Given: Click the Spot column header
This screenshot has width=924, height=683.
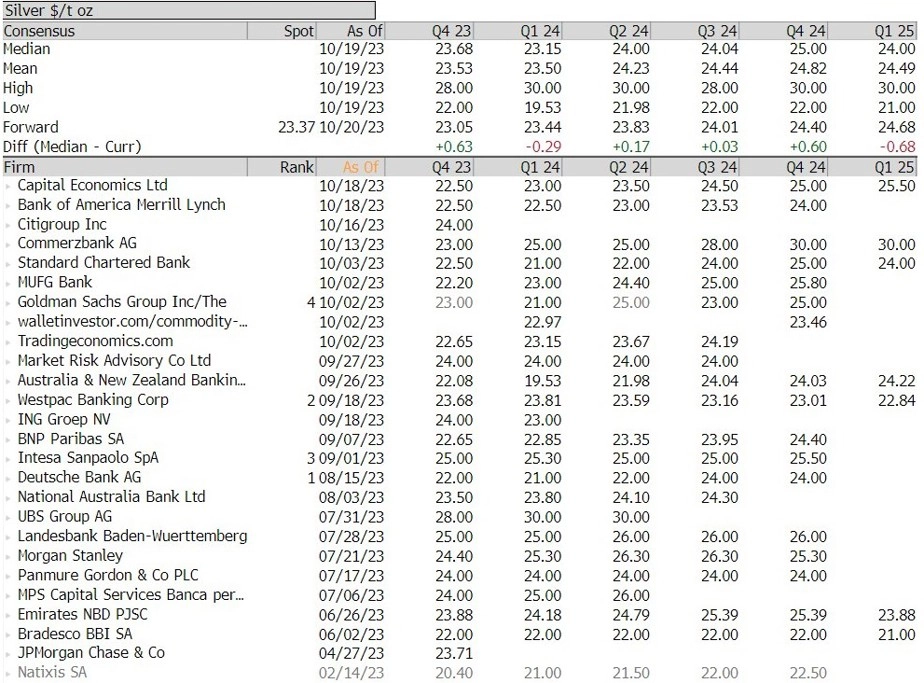Looking at the screenshot, I should [298, 31].
